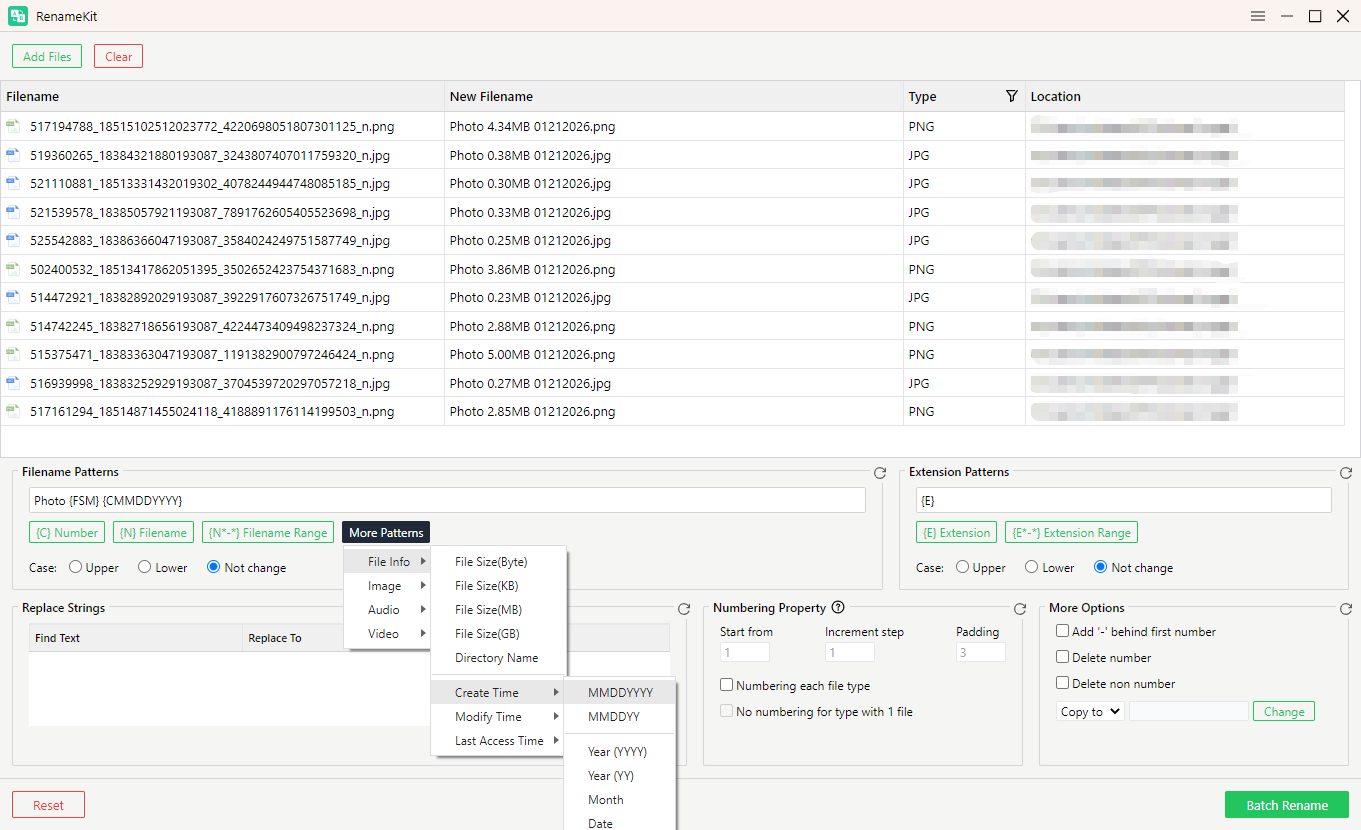Click the Add Files button

(47, 56)
